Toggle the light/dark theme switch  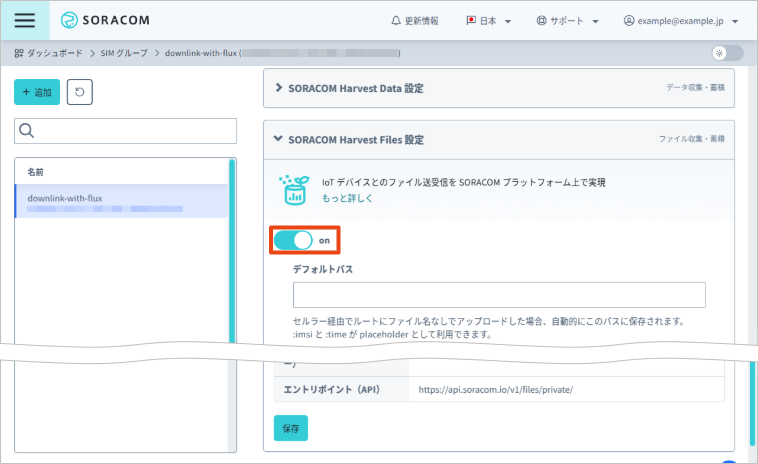726,53
